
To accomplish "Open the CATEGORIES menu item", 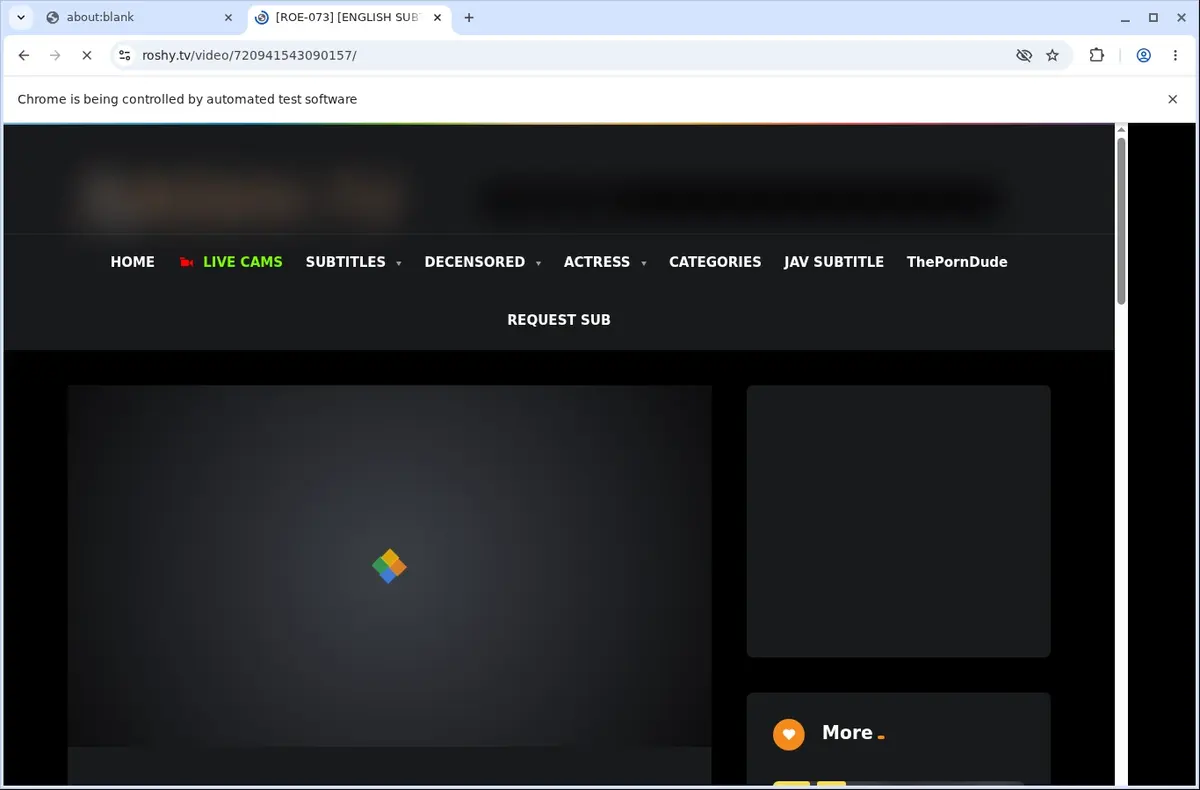I will point(715,262).
